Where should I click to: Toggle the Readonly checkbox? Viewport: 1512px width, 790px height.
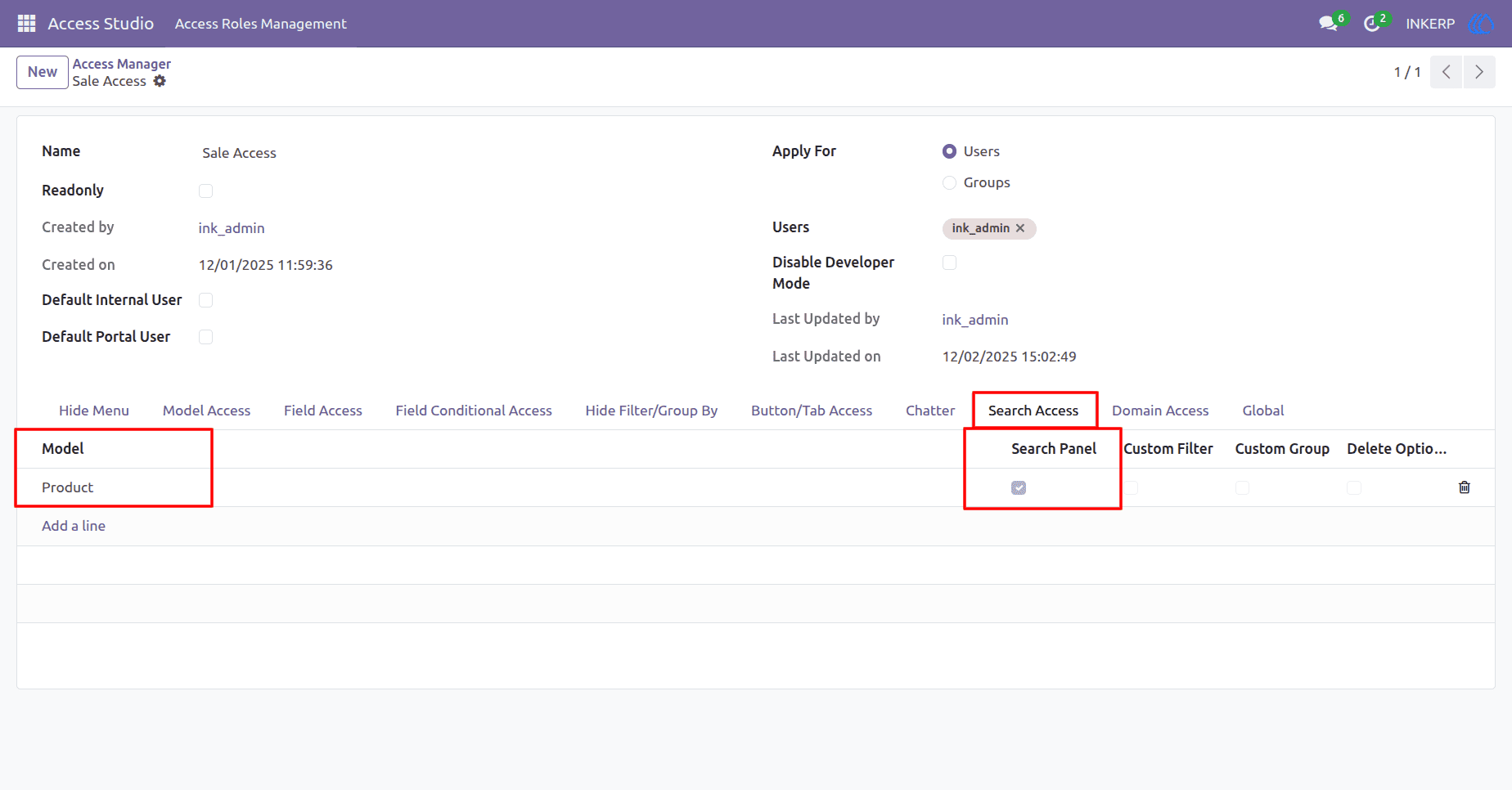pyautogui.click(x=206, y=191)
